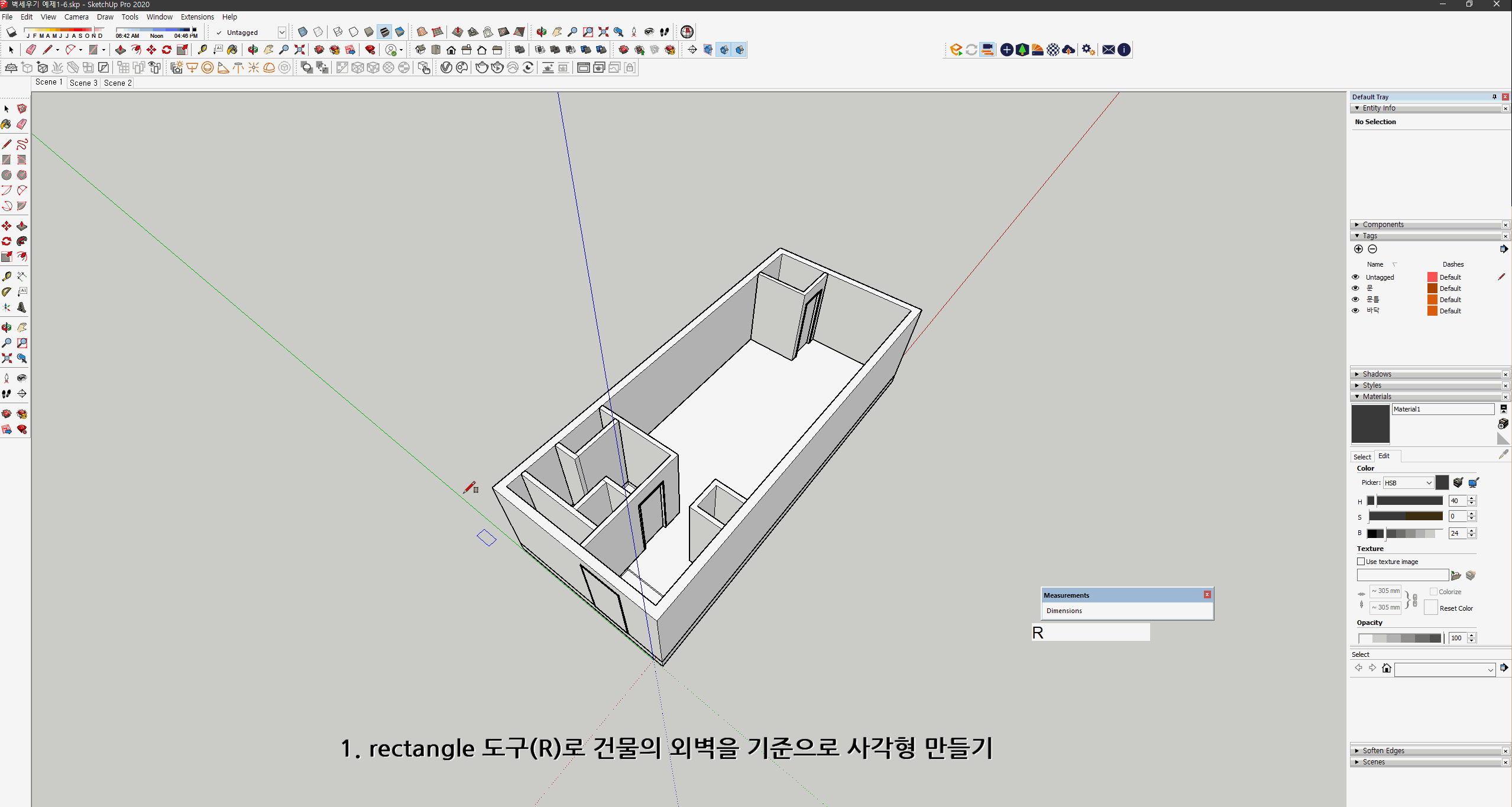
Task: Activate the Paint Bucket tool
Action: 7,124
